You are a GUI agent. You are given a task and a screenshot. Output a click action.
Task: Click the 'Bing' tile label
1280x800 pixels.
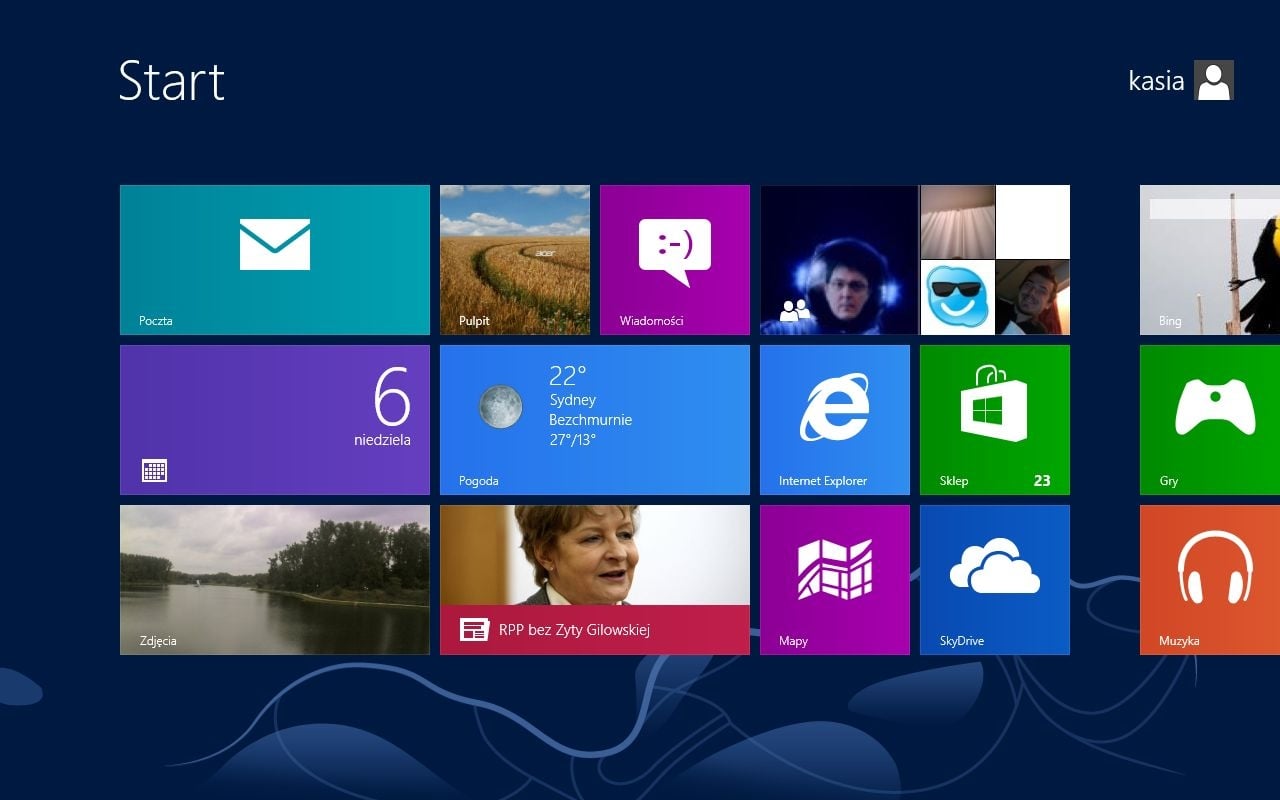click(x=1170, y=321)
